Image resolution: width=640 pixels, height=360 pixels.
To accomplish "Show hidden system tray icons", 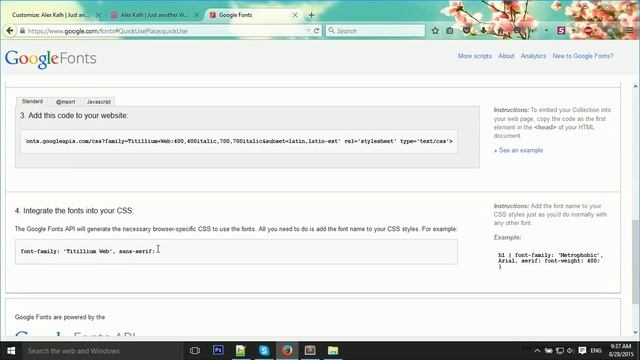I will tap(537, 351).
